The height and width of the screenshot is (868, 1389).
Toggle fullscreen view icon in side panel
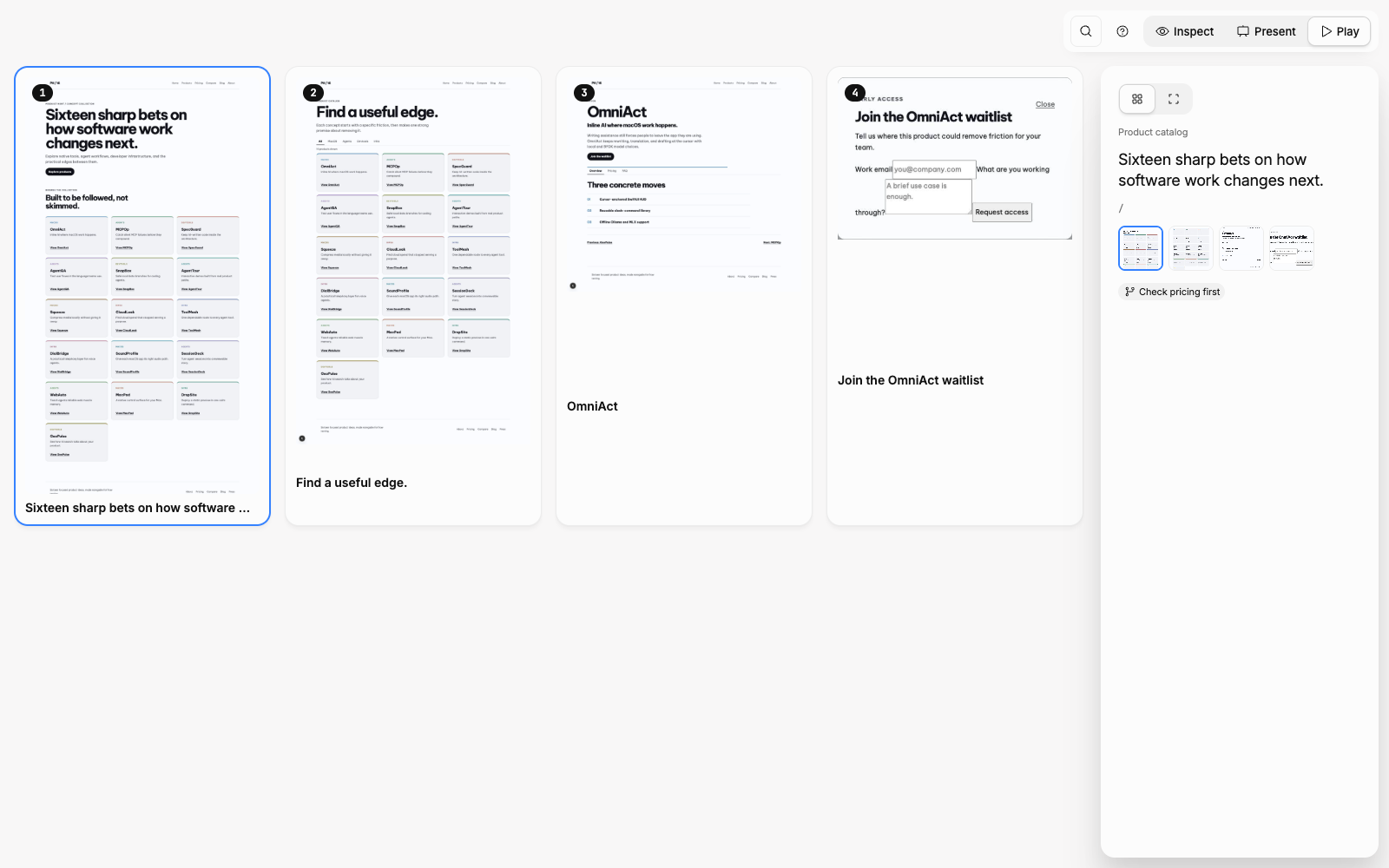(1174, 99)
